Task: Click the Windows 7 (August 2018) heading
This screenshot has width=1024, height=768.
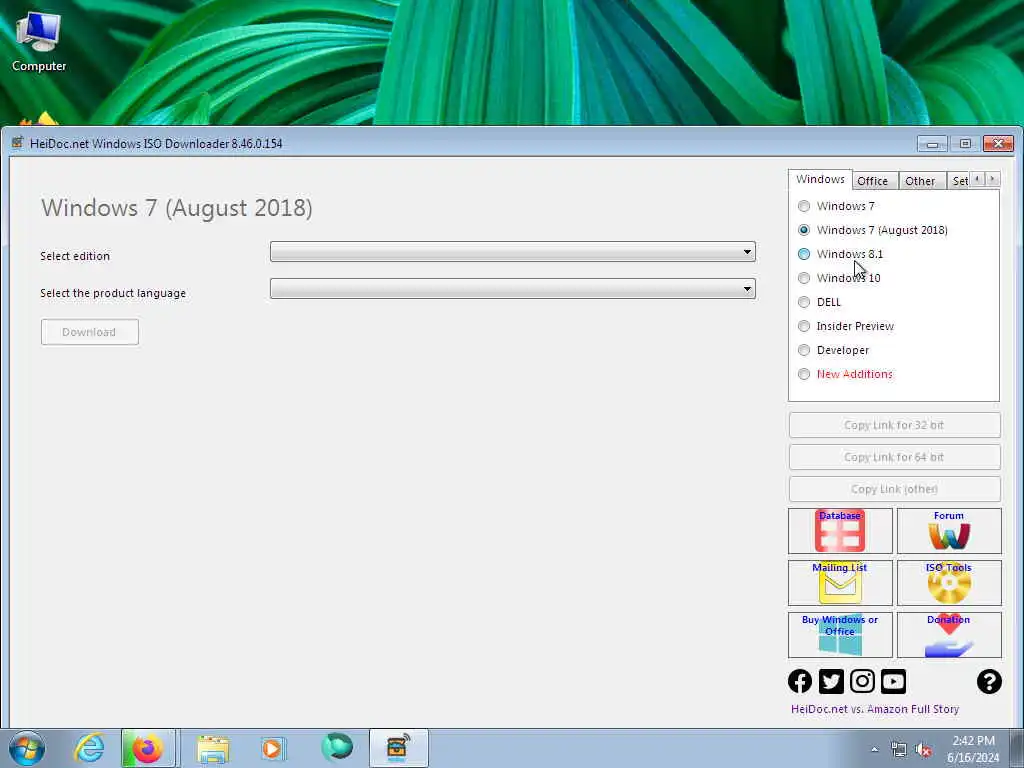Action: (177, 208)
